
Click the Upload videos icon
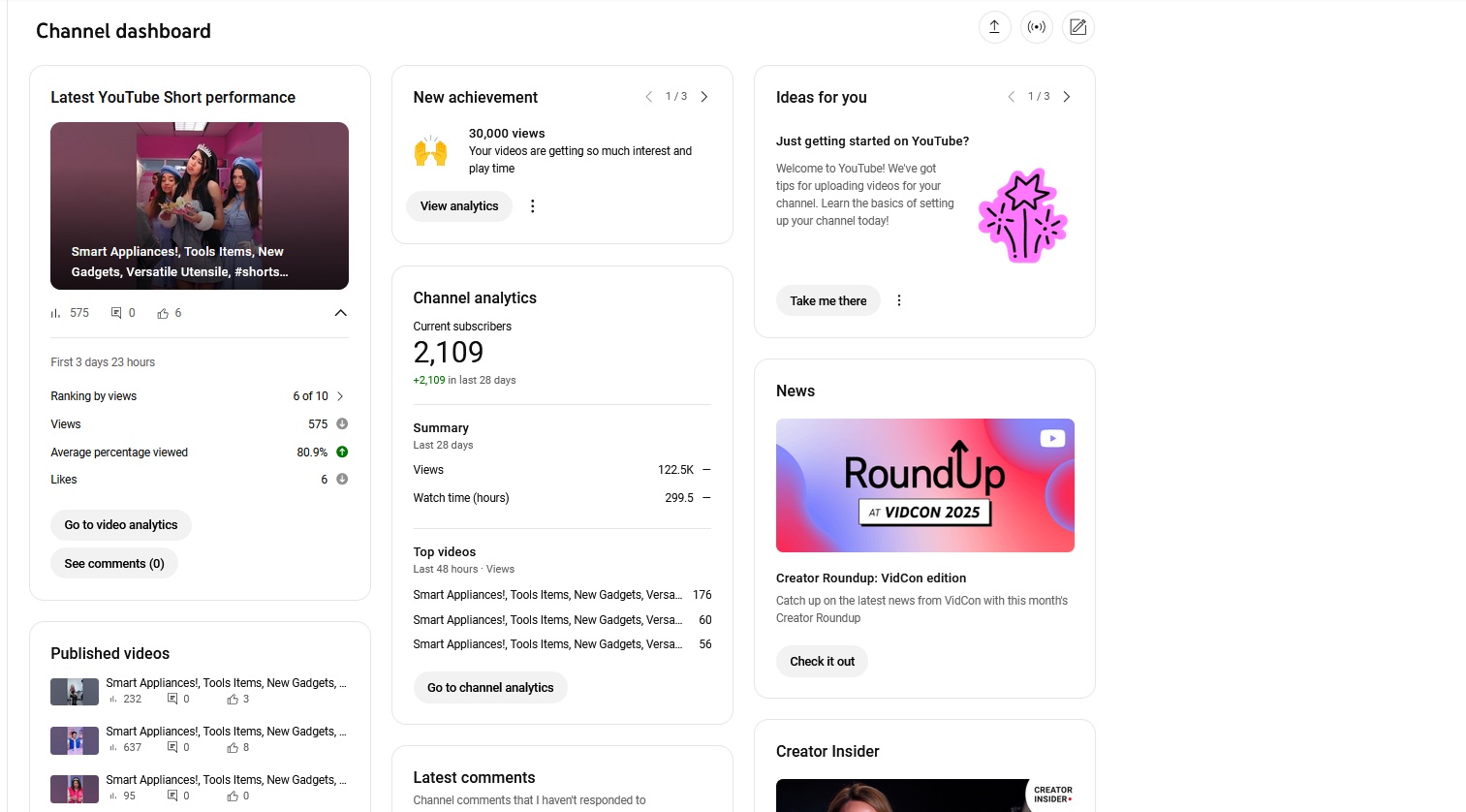[994, 27]
